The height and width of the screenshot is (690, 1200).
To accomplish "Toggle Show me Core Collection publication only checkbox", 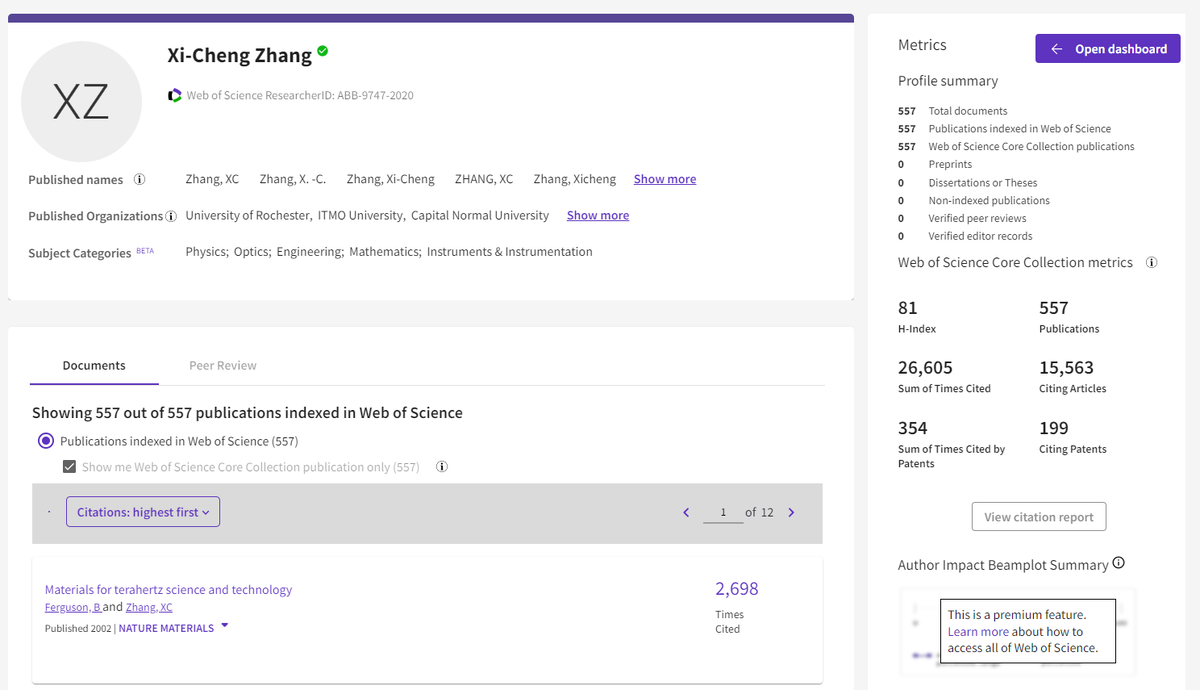I will (x=69, y=467).
